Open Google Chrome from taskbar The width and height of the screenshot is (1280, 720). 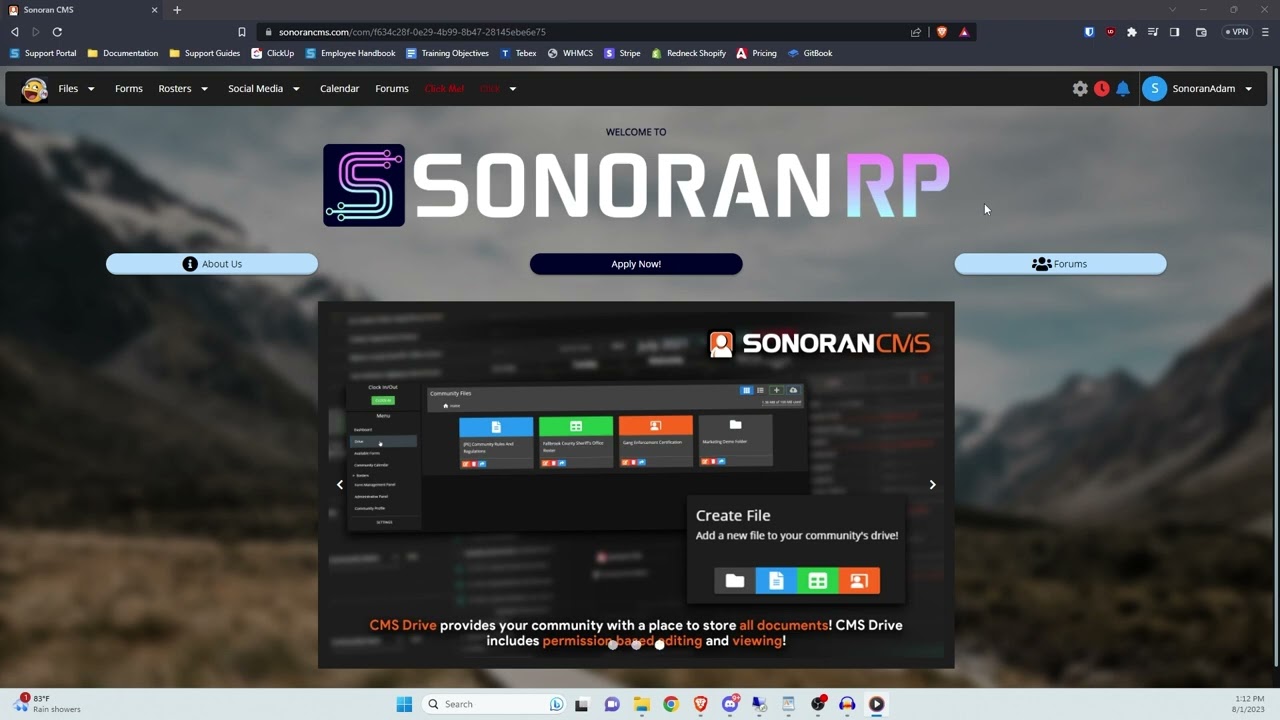(x=671, y=704)
